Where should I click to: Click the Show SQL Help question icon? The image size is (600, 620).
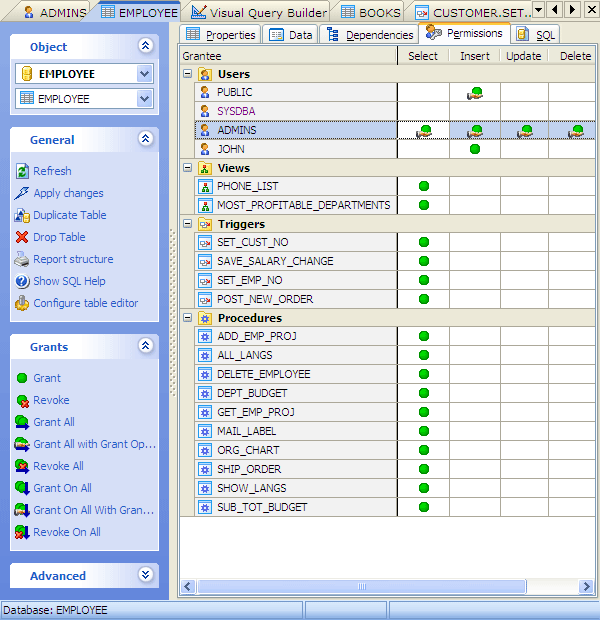pyautogui.click(x=22, y=281)
